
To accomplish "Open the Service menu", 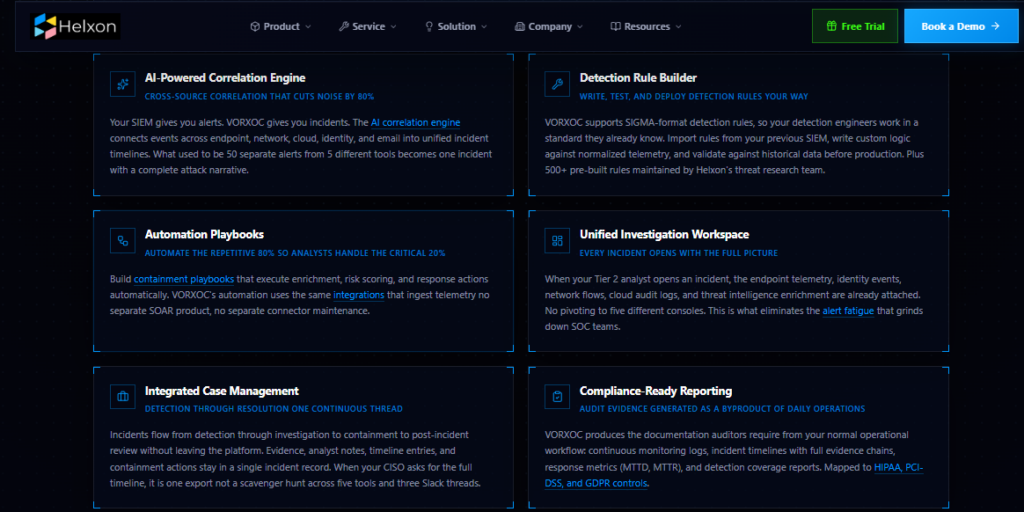I will coord(368,27).
